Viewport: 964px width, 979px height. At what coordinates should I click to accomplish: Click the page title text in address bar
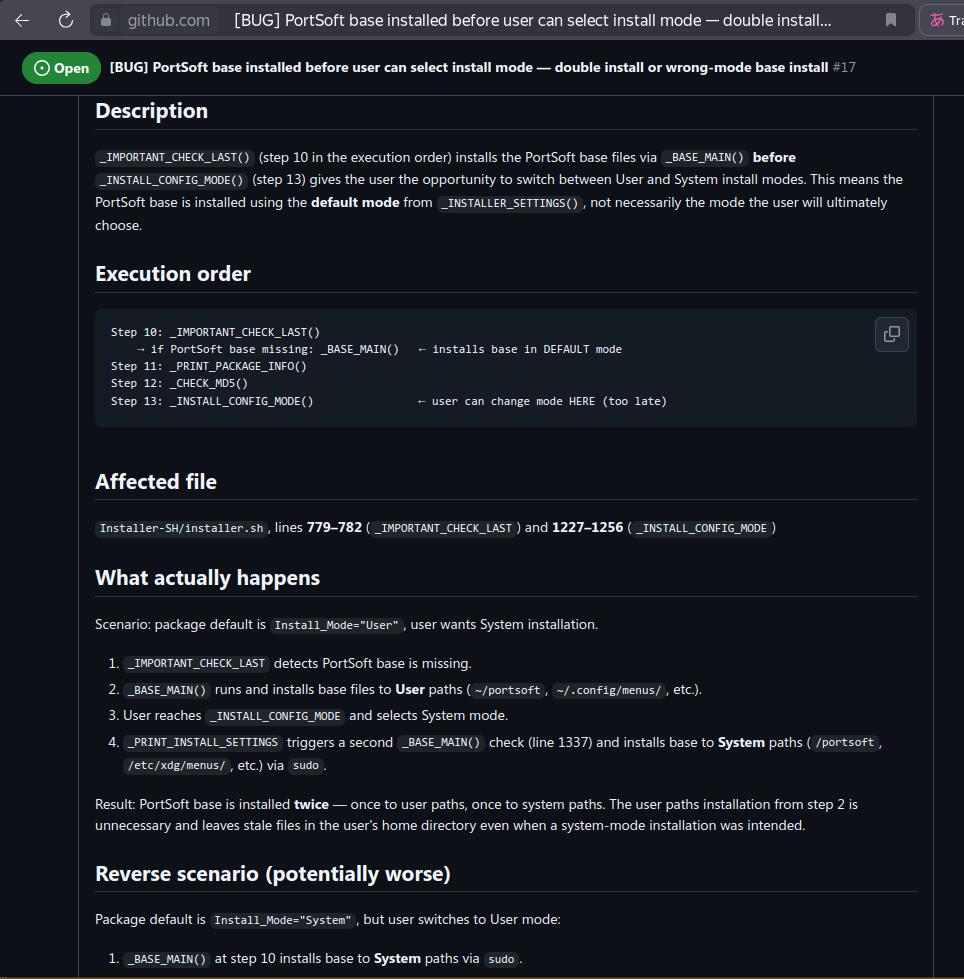[x=533, y=21]
